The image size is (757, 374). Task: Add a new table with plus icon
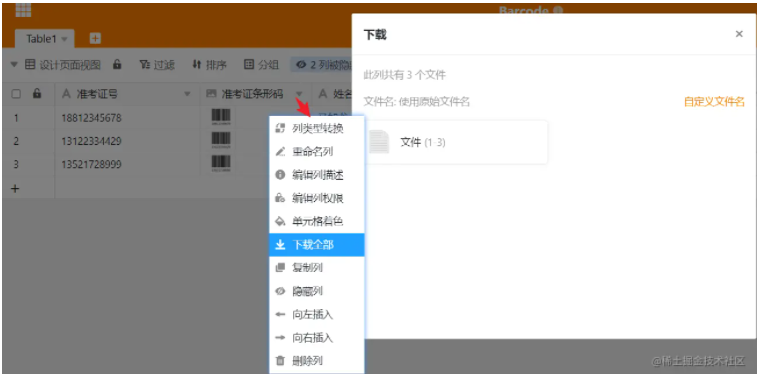95,39
